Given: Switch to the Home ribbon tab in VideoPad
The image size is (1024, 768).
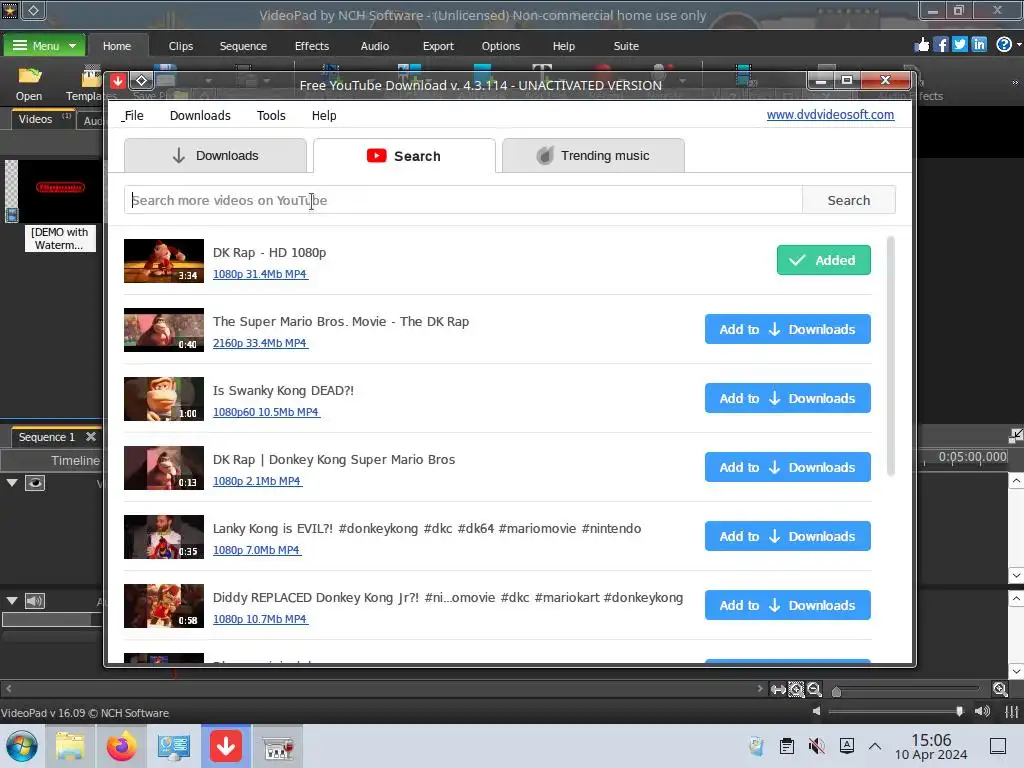Looking at the screenshot, I should click(117, 46).
